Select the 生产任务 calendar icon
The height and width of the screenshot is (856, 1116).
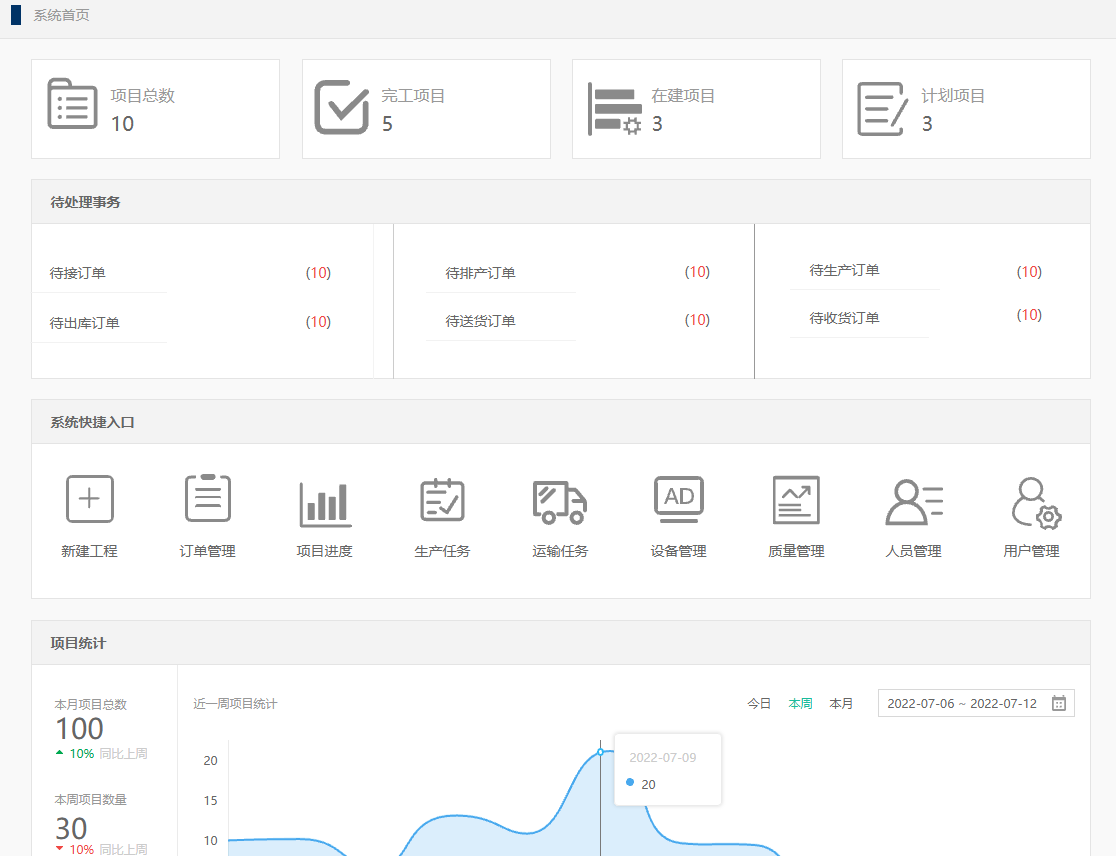point(442,500)
